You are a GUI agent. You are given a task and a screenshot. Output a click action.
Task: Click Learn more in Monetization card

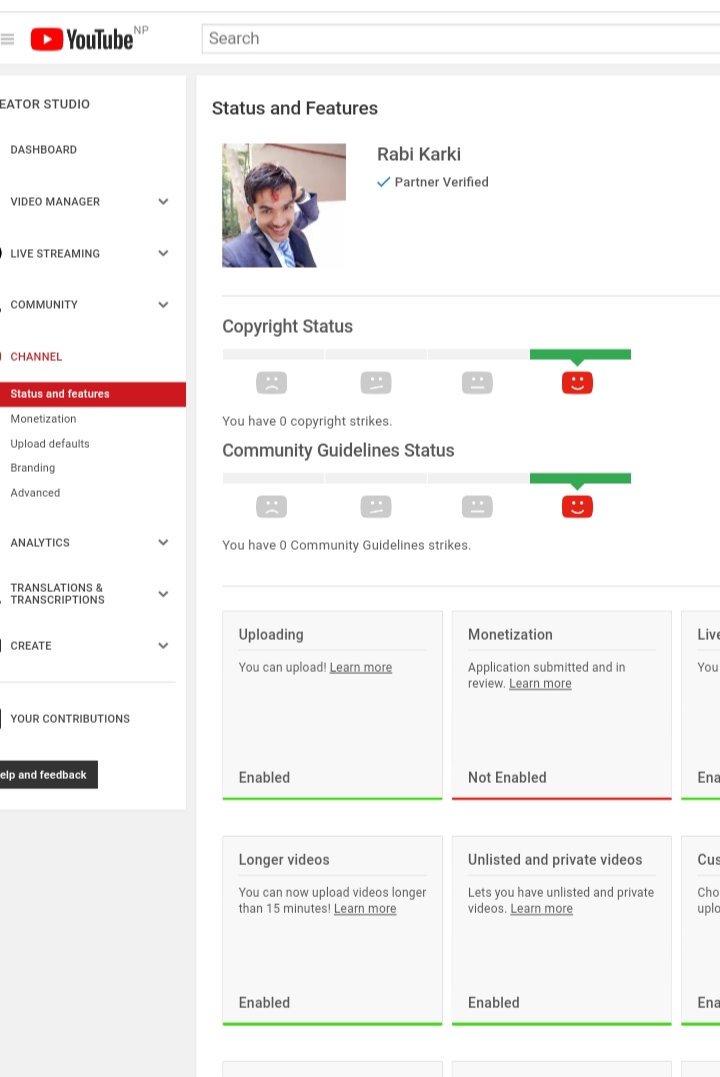tap(540, 684)
